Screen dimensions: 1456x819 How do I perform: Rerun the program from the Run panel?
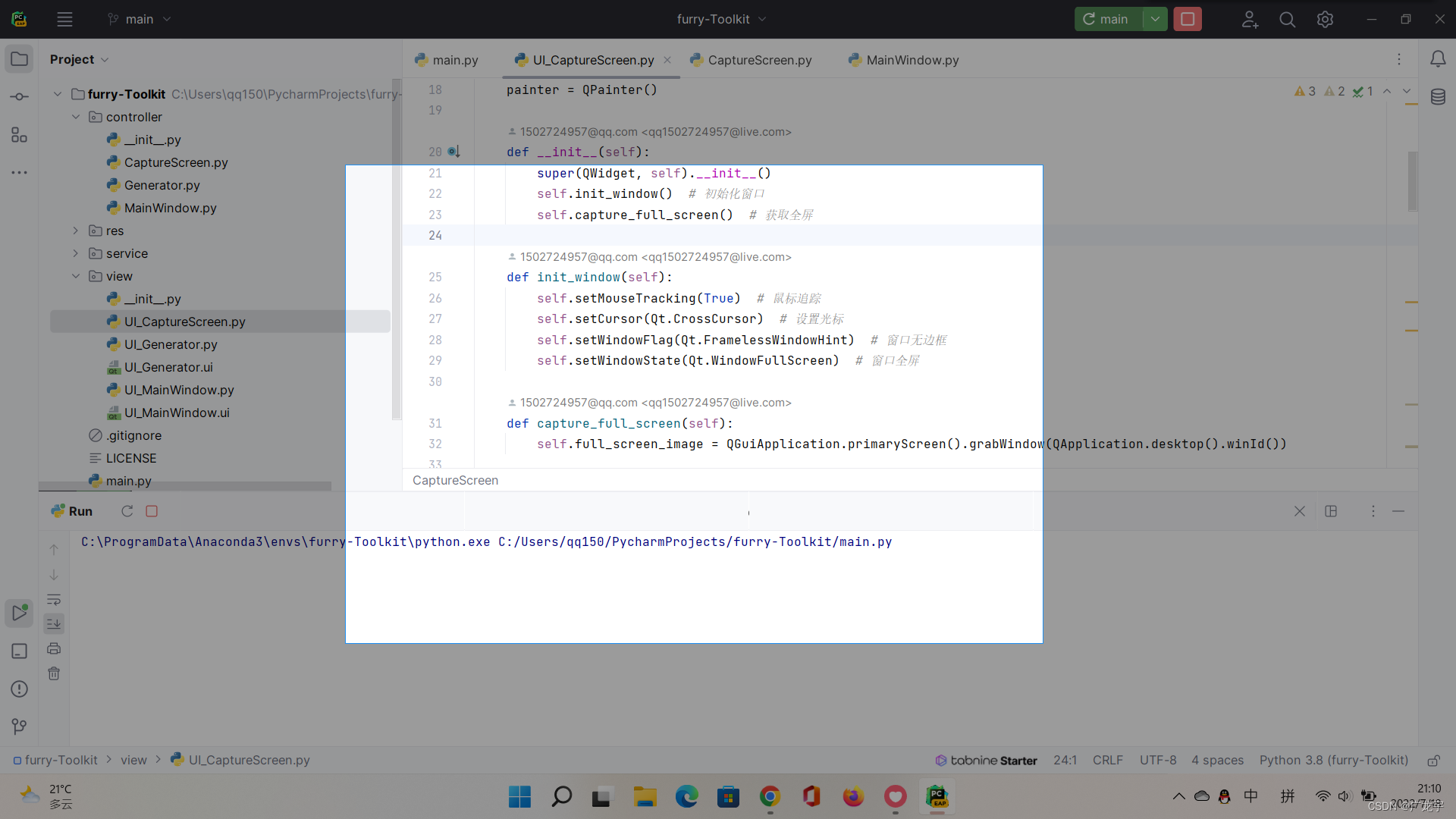tap(127, 510)
